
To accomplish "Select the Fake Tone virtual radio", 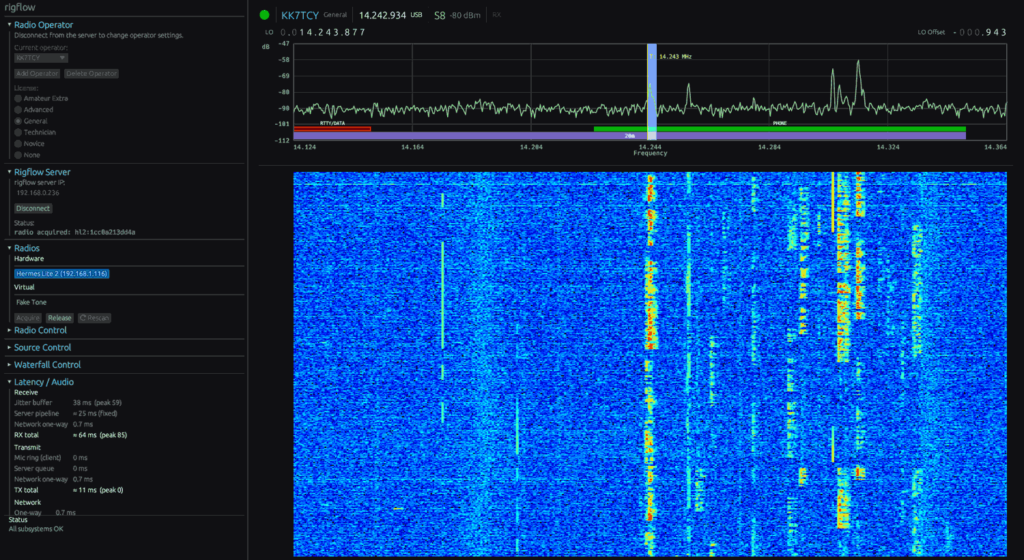I will (x=31, y=302).
